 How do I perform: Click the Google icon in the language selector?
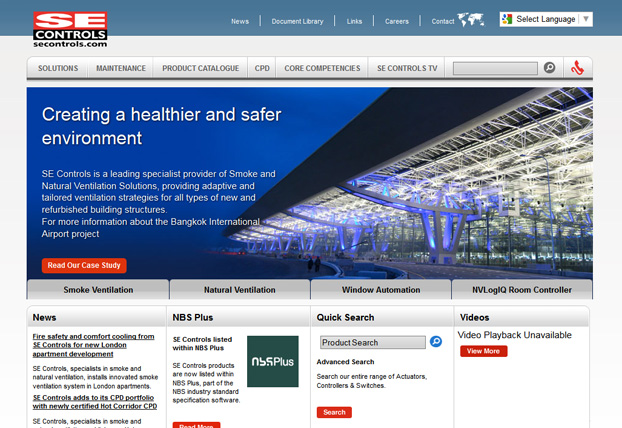point(507,19)
